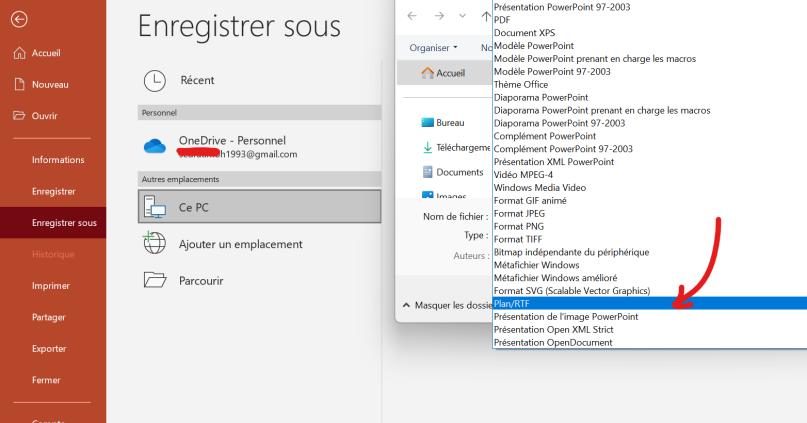This screenshot has height=423, width=807.
Task: Click Parcourir to browse folders
Action: click(x=201, y=281)
